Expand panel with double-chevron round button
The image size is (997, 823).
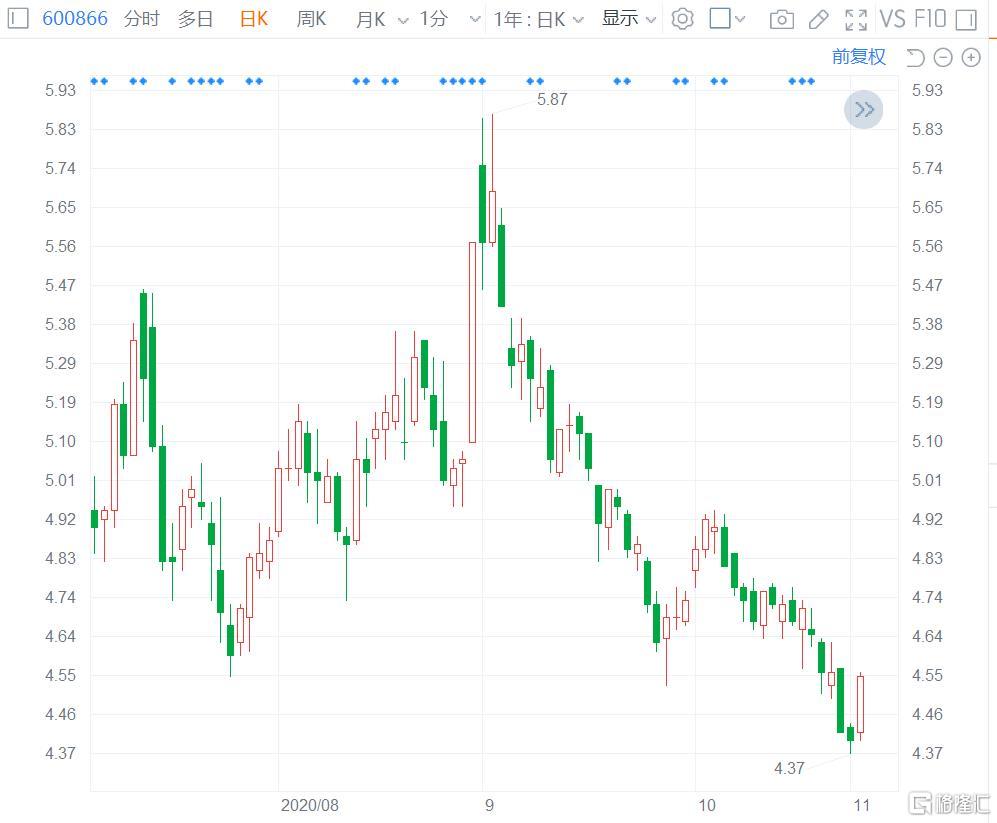(x=863, y=110)
